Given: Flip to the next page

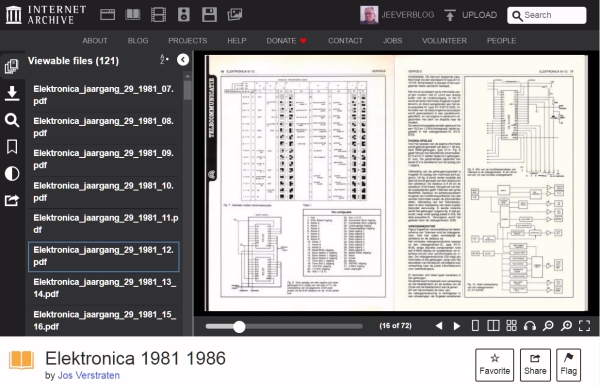Looking at the screenshot, I should tap(457, 326).
